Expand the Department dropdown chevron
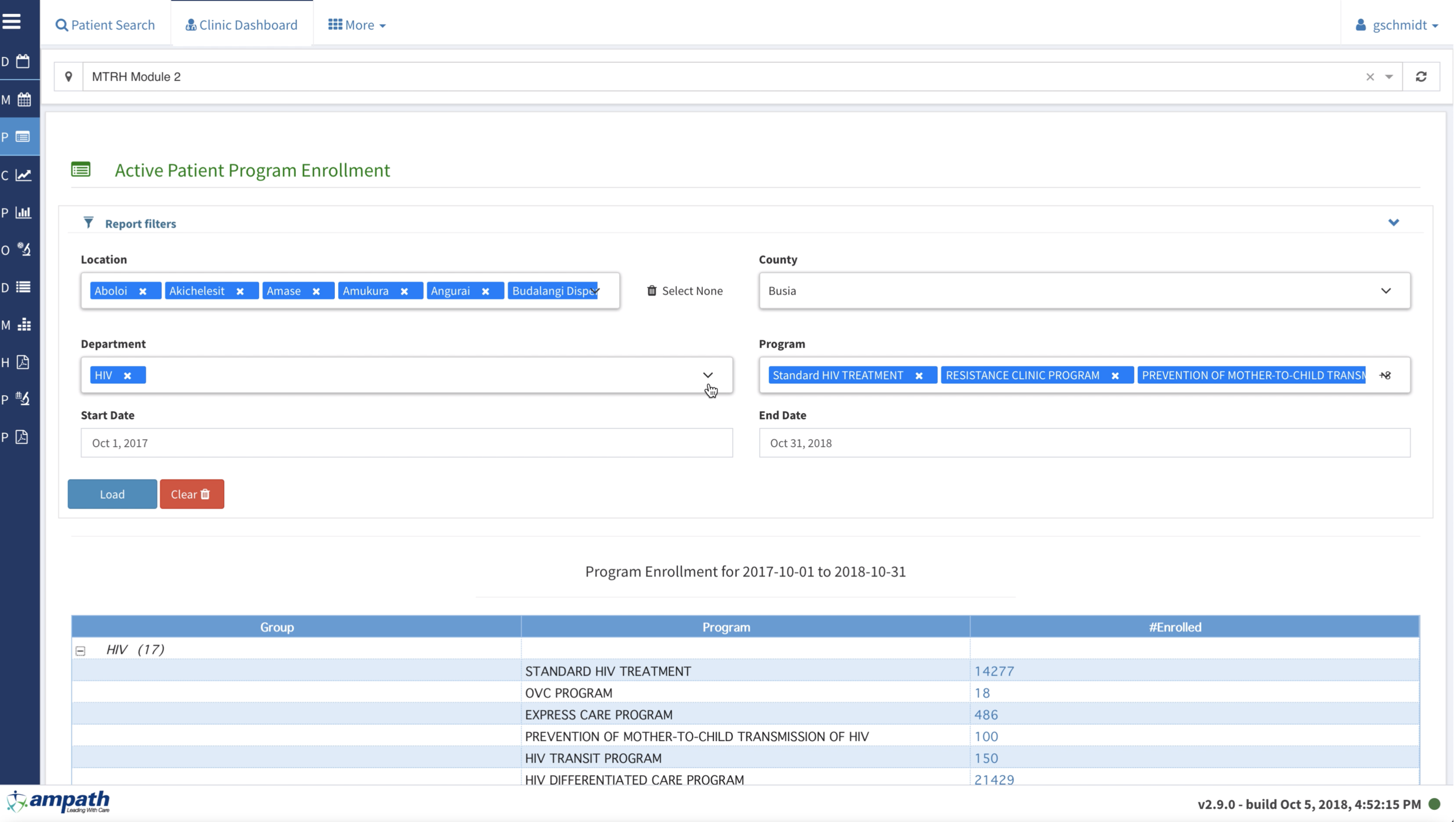The width and height of the screenshot is (1456, 822). (x=708, y=375)
